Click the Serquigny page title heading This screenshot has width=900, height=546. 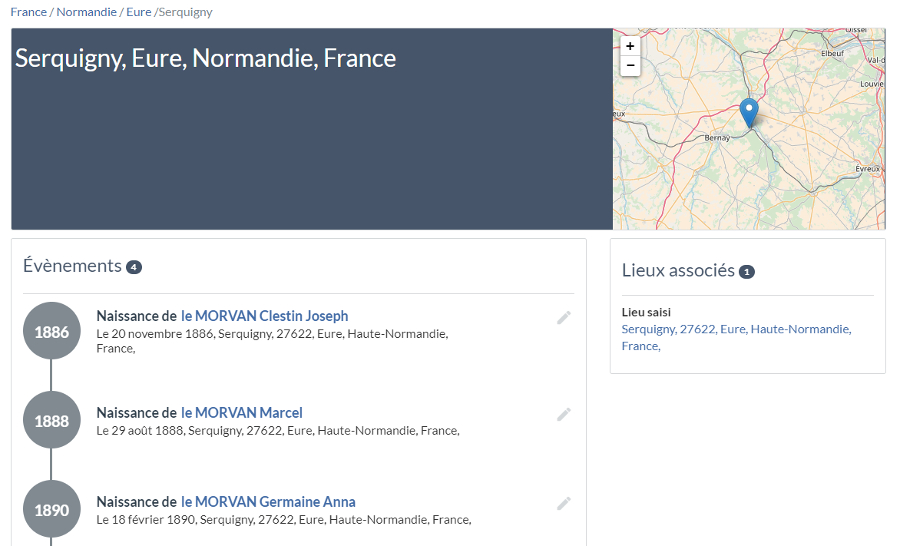pyautogui.click(x=205, y=58)
